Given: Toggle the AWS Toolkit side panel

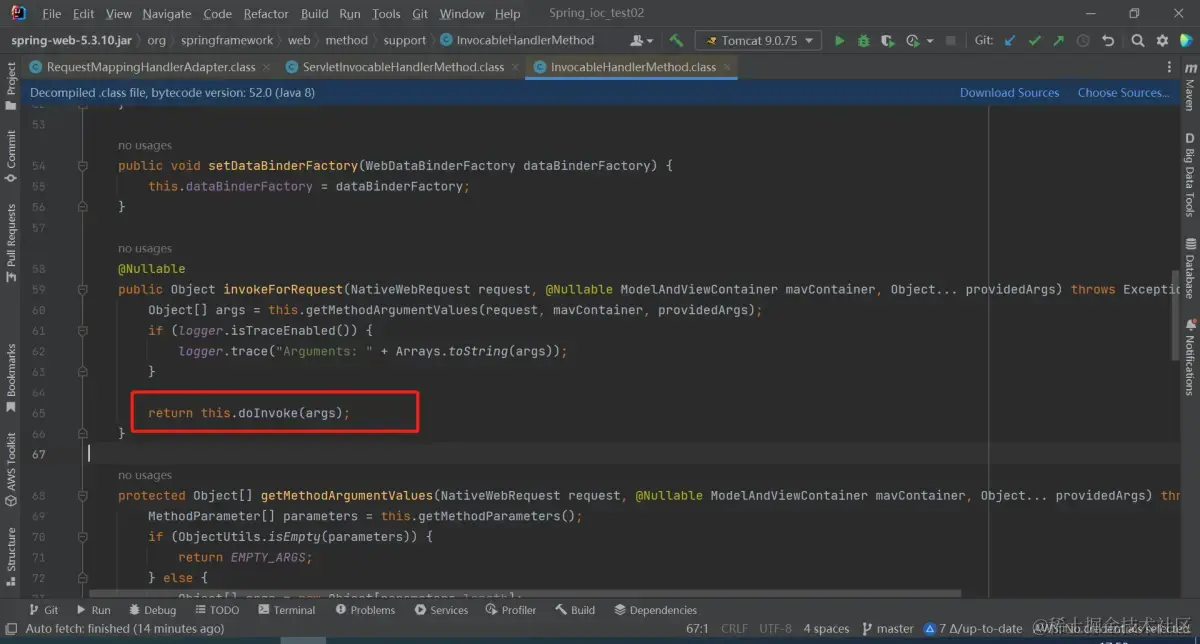Looking at the screenshot, I should tap(11, 468).
